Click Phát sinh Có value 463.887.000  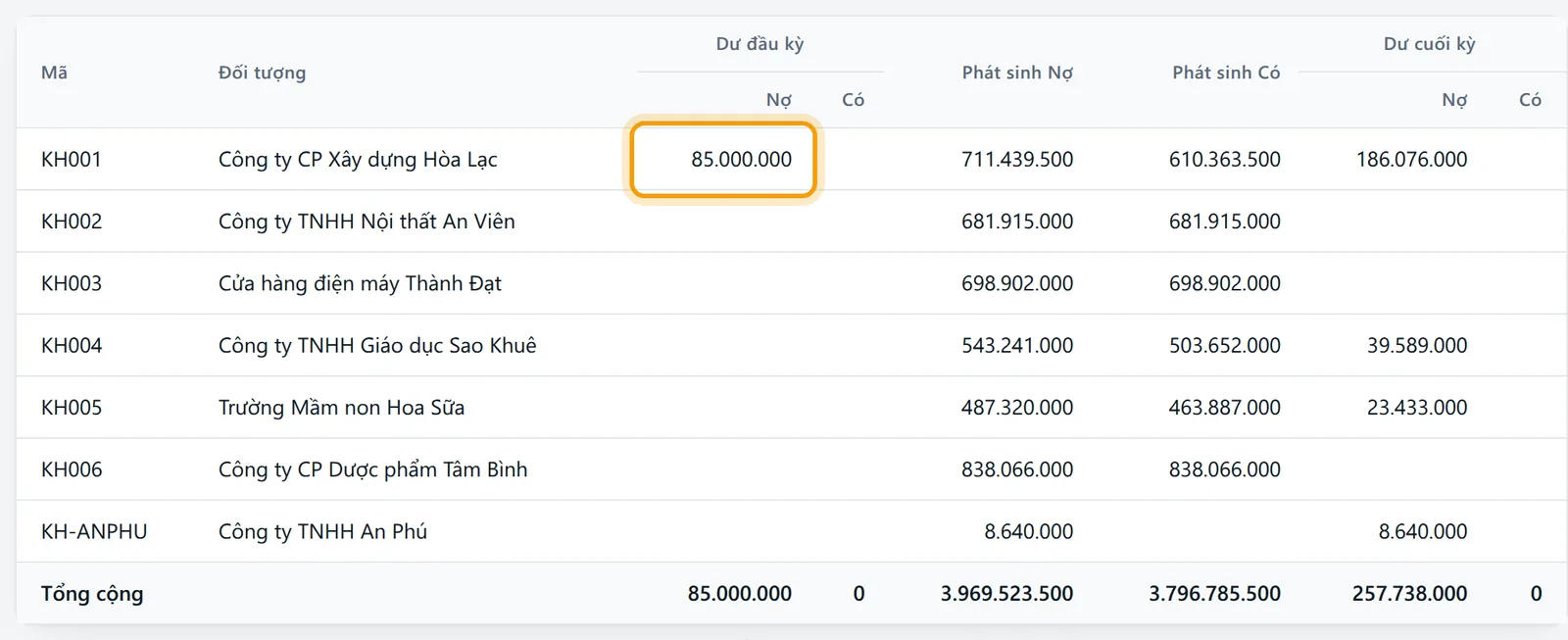pos(1225,408)
